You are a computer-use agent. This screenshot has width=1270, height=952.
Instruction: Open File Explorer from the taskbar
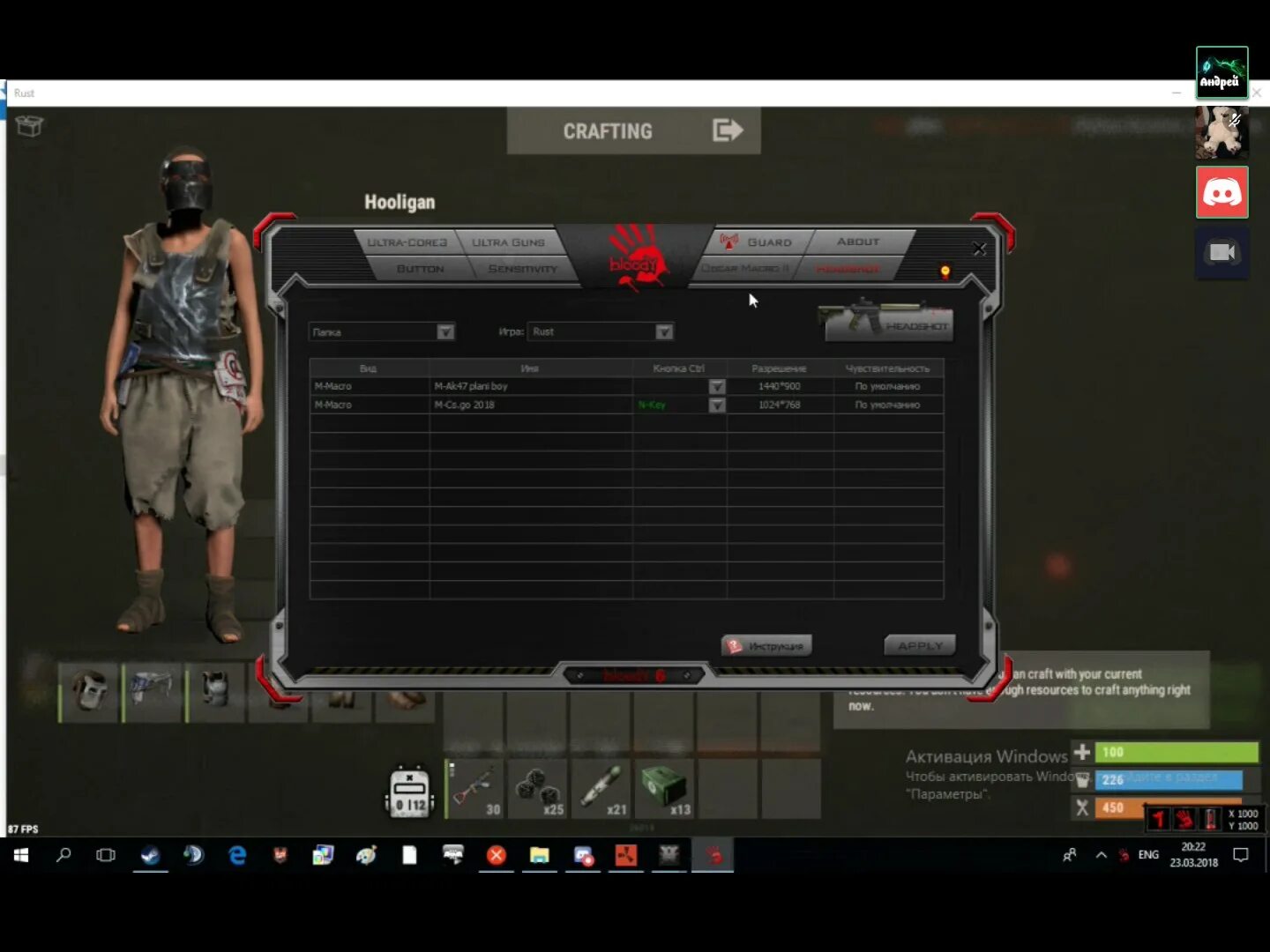539,855
